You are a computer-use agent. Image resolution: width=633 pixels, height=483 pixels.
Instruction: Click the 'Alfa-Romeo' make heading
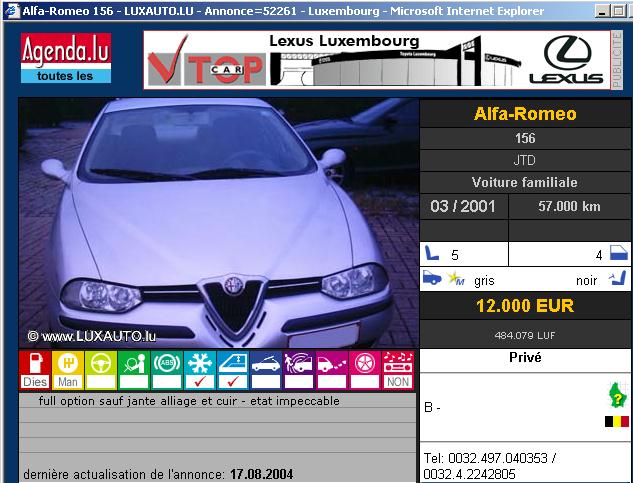point(525,113)
